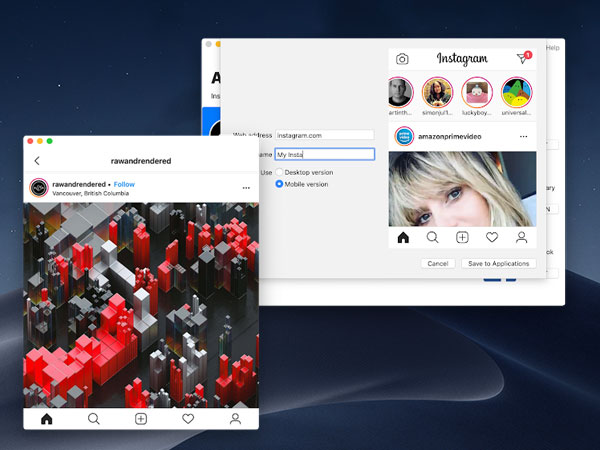Follow rawandrendered
The height and width of the screenshot is (450, 600).
tap(124, 184)
